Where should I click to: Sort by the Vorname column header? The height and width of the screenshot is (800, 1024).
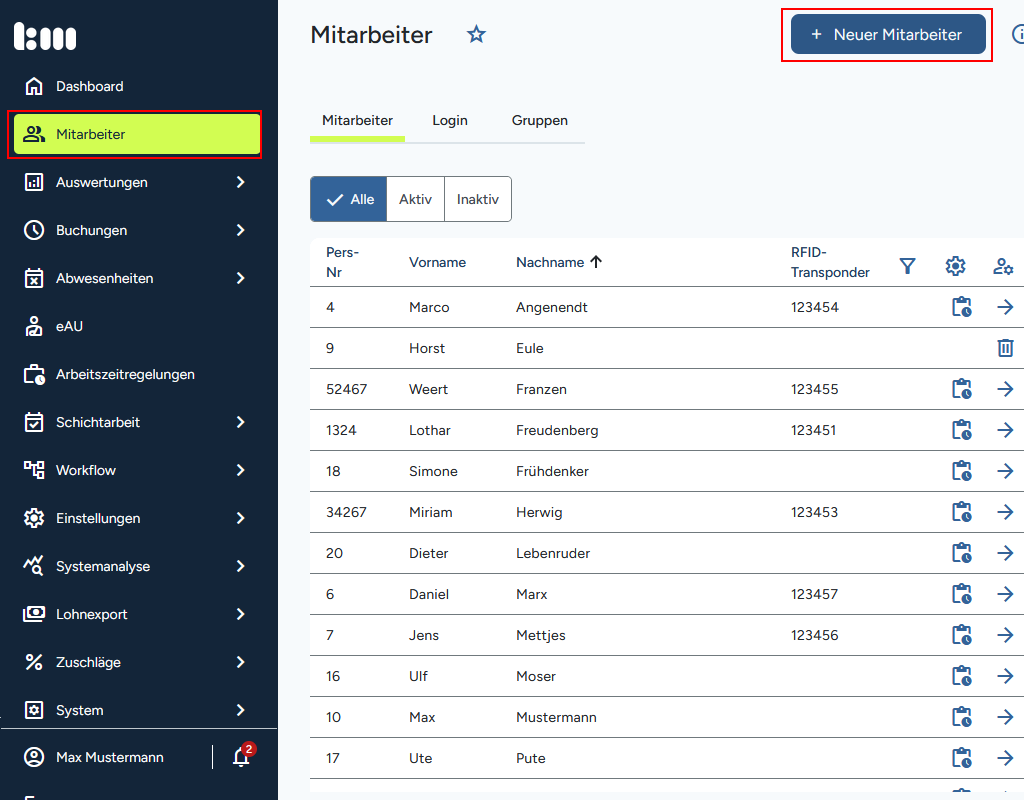438,262
